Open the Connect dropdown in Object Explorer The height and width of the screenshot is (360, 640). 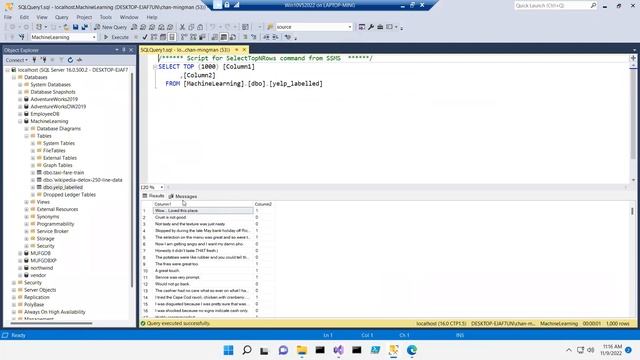17,60
